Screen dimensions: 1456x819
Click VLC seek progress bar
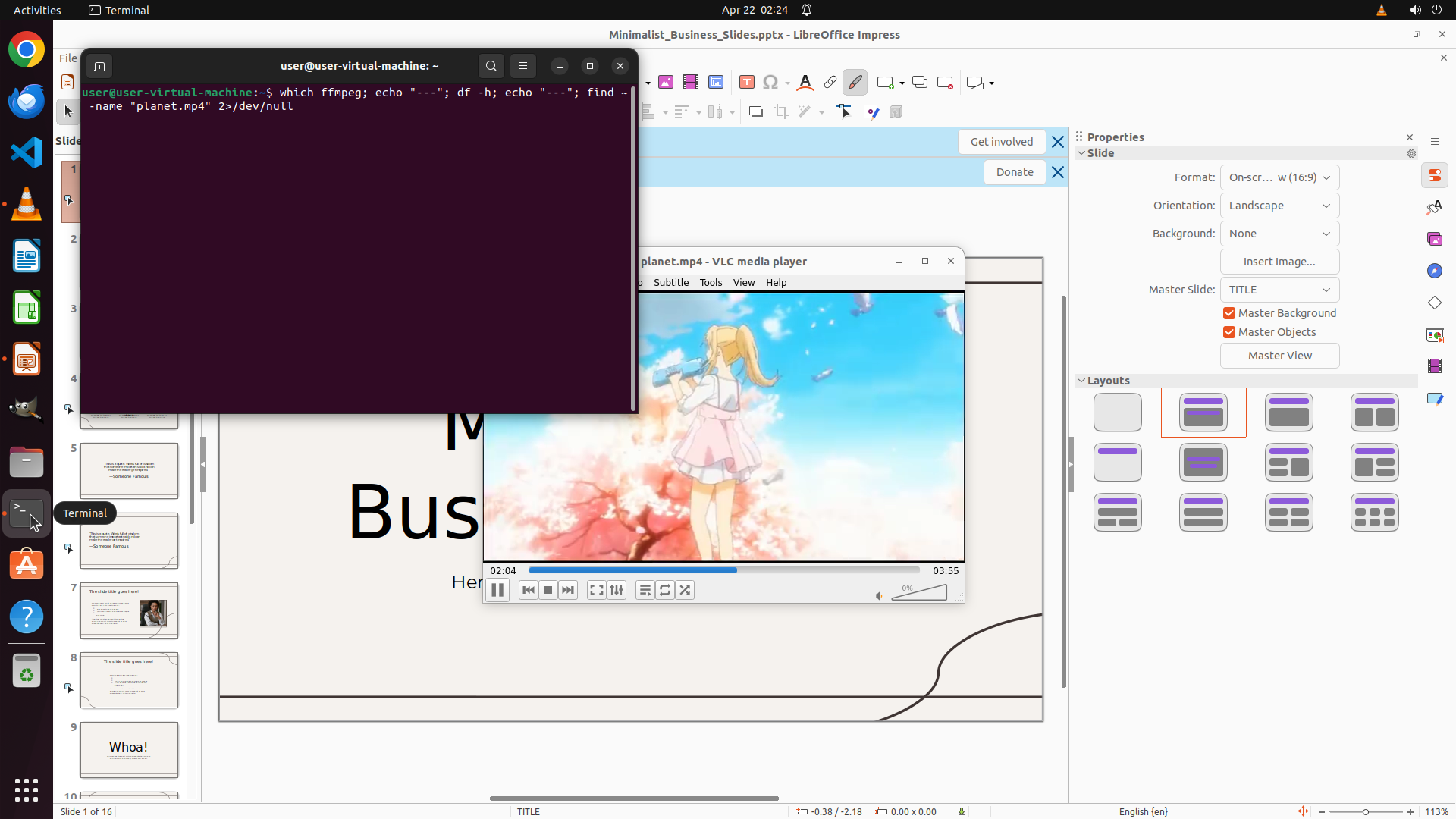pos(723,570)
